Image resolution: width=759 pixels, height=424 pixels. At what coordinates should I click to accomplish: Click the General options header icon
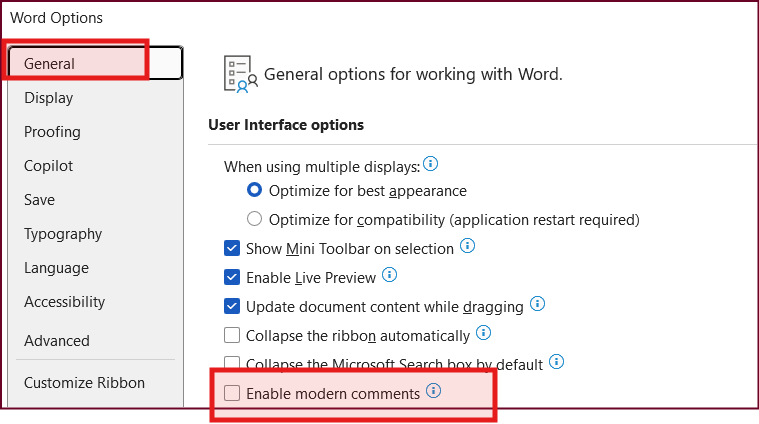click(x=240, y=74)
